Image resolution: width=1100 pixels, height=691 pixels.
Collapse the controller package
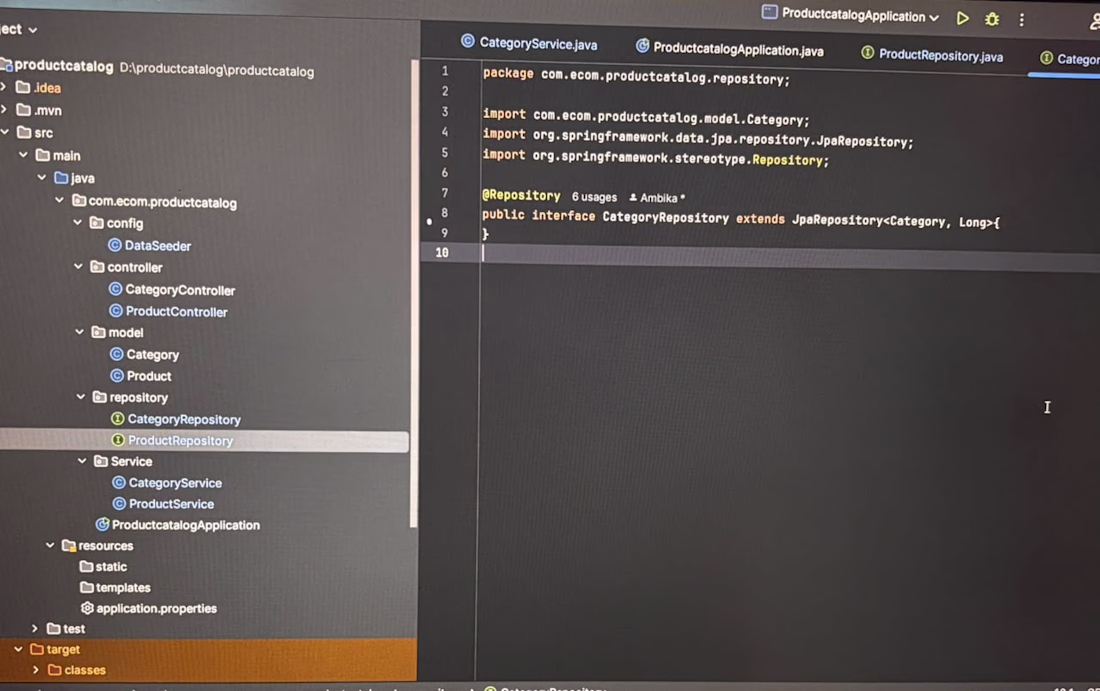click(79, 267)
